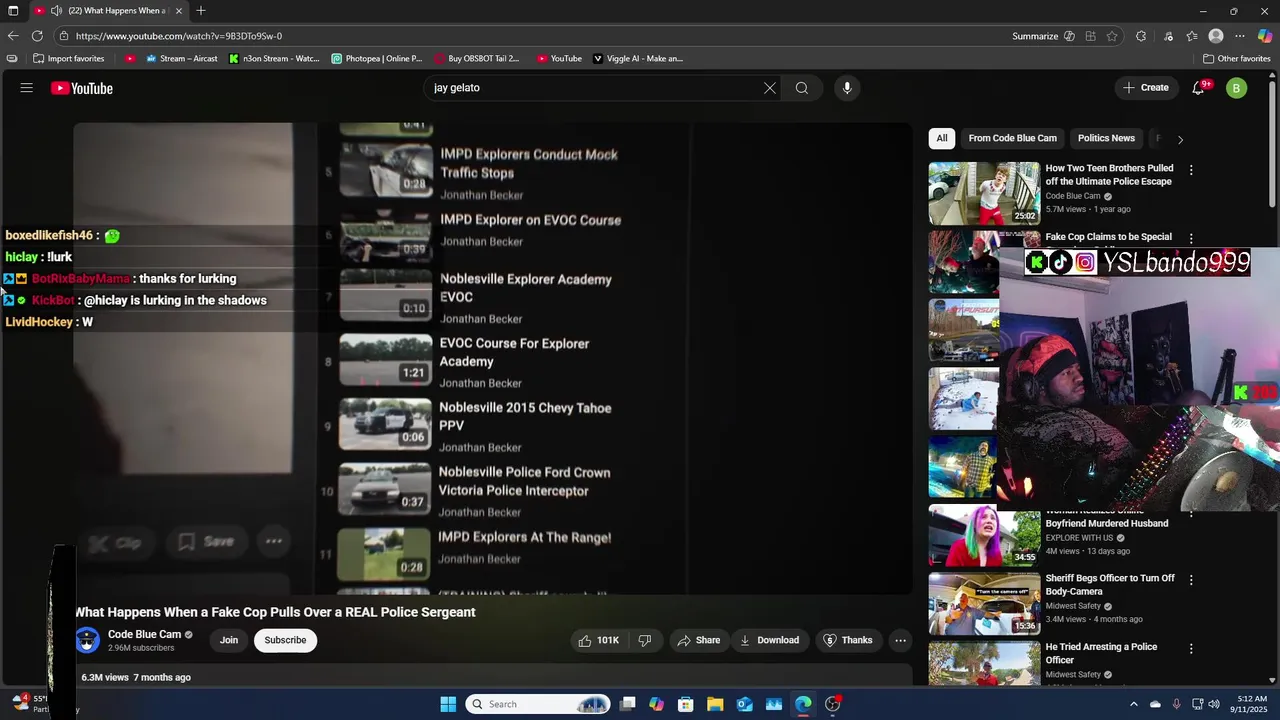1280x720 pixels.
Task: Open options for Boyfriend Murdered Husband video
Action: [x=1191, y=513]
